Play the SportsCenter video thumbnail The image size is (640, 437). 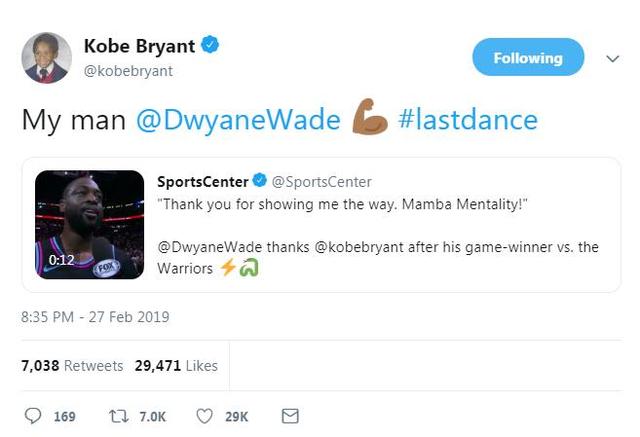(89, 224)
